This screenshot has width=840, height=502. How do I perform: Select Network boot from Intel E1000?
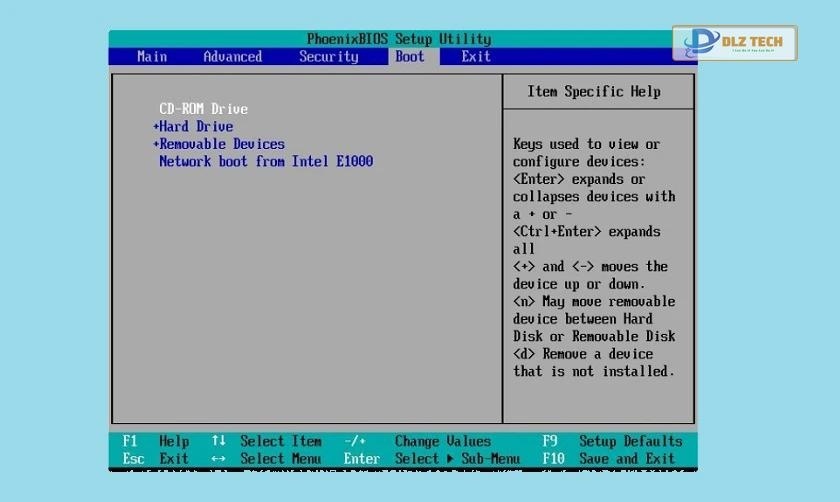[x=266, y=161]
